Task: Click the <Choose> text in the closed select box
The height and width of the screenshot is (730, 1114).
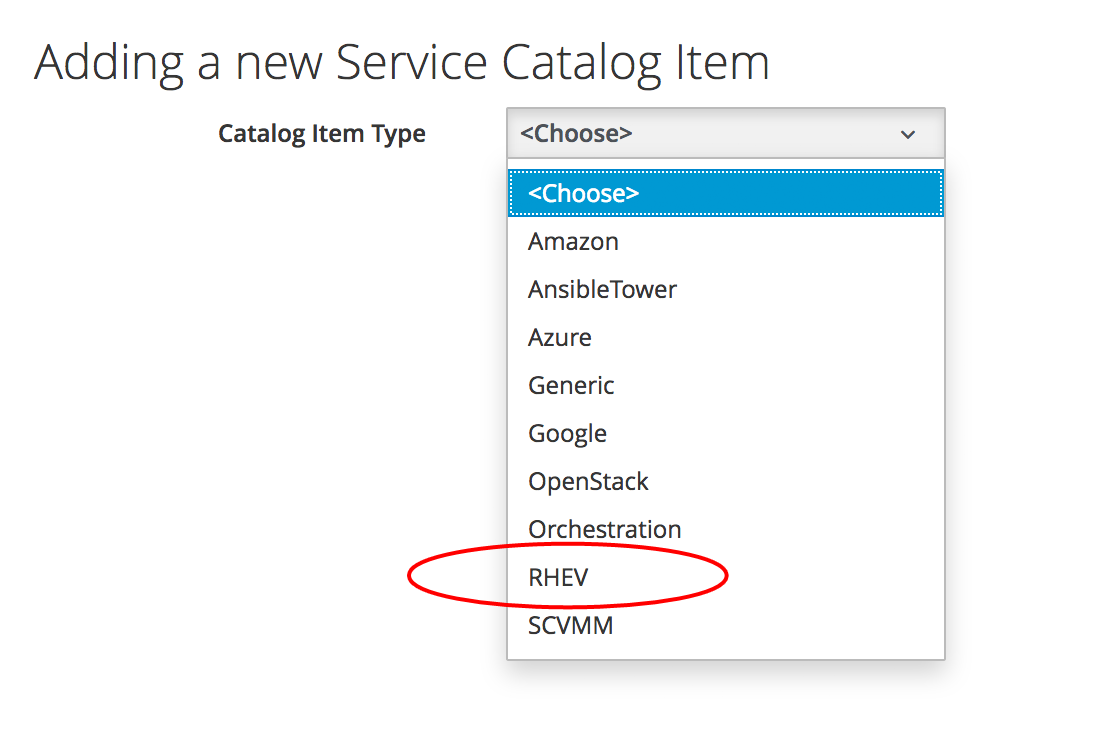Action: (576, 134)
